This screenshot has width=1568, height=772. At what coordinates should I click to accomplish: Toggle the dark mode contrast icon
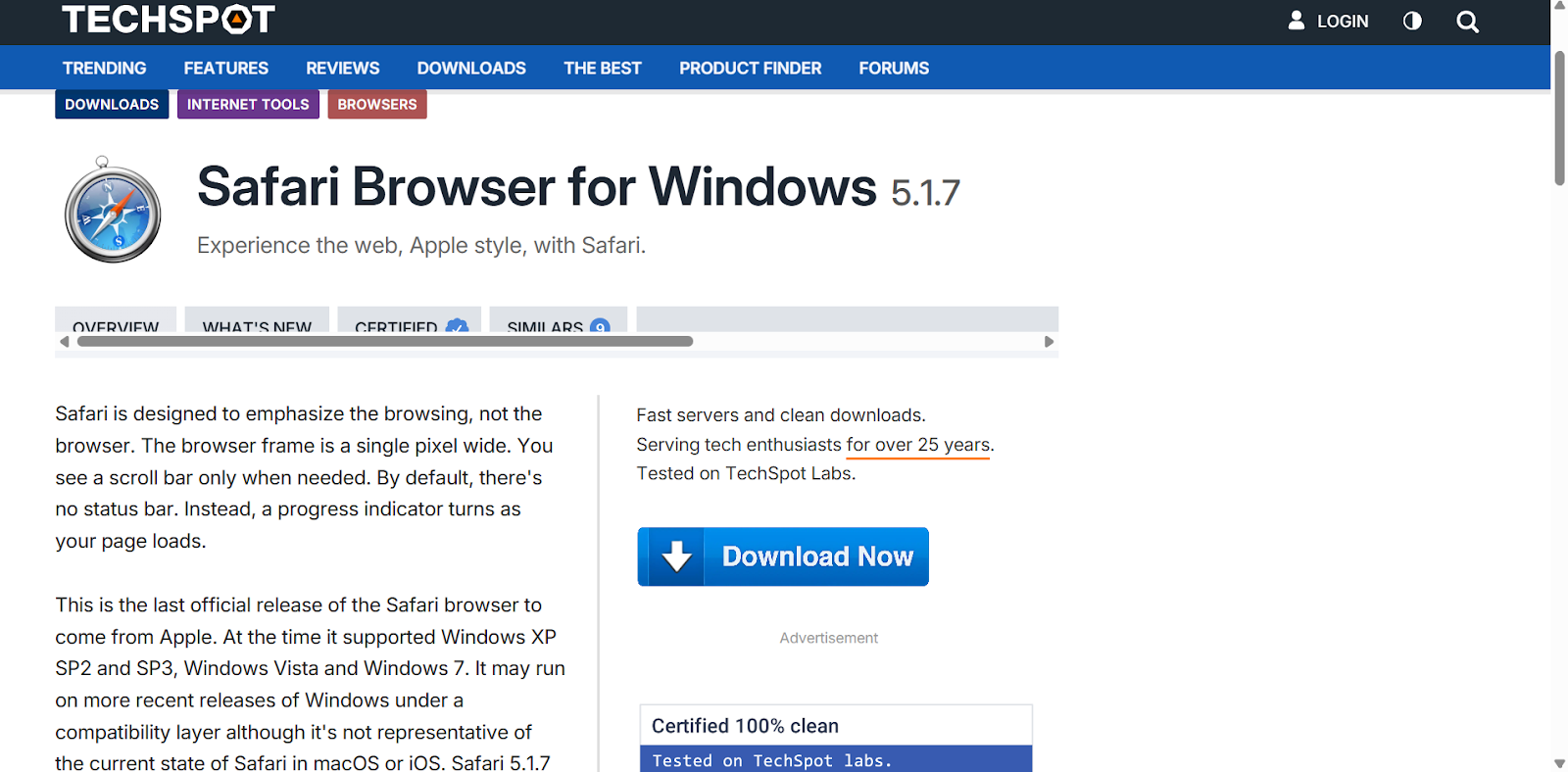click(1412, 21)
